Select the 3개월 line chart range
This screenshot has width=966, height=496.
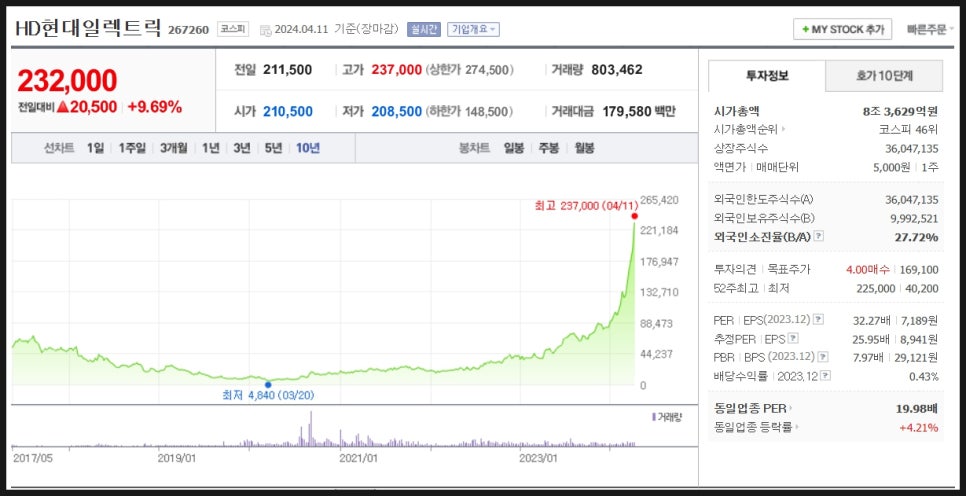point(173,148)
